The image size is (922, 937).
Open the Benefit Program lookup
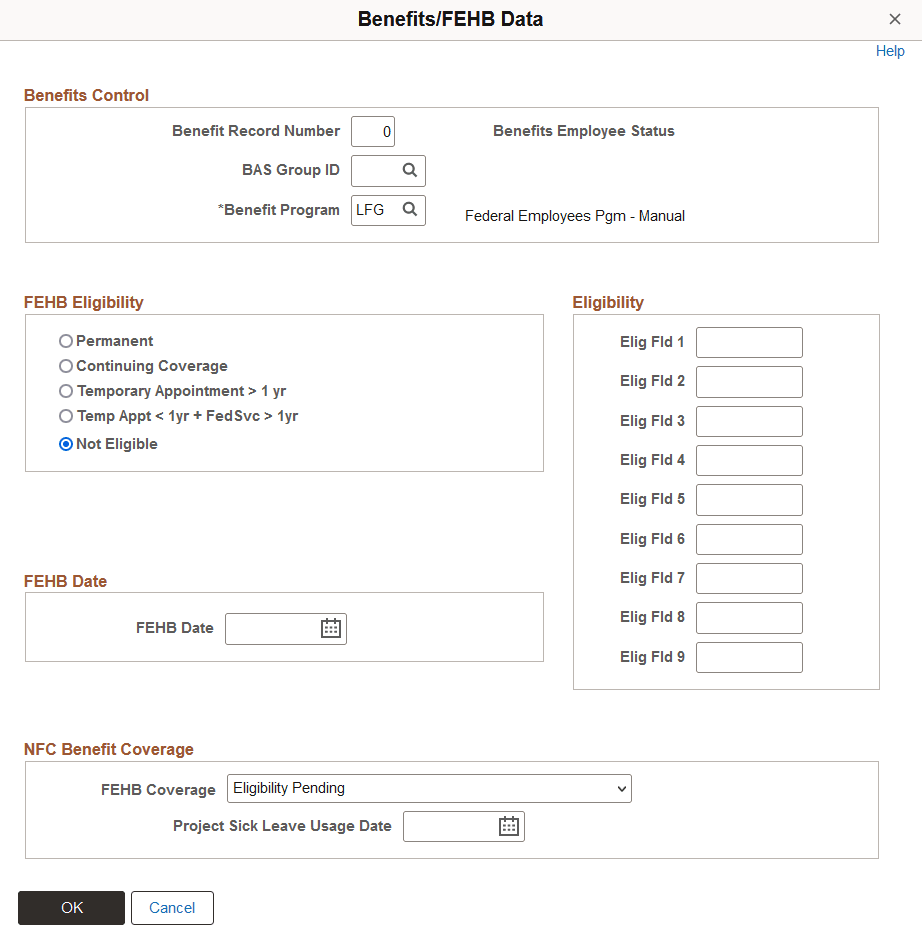coord(409,210)
